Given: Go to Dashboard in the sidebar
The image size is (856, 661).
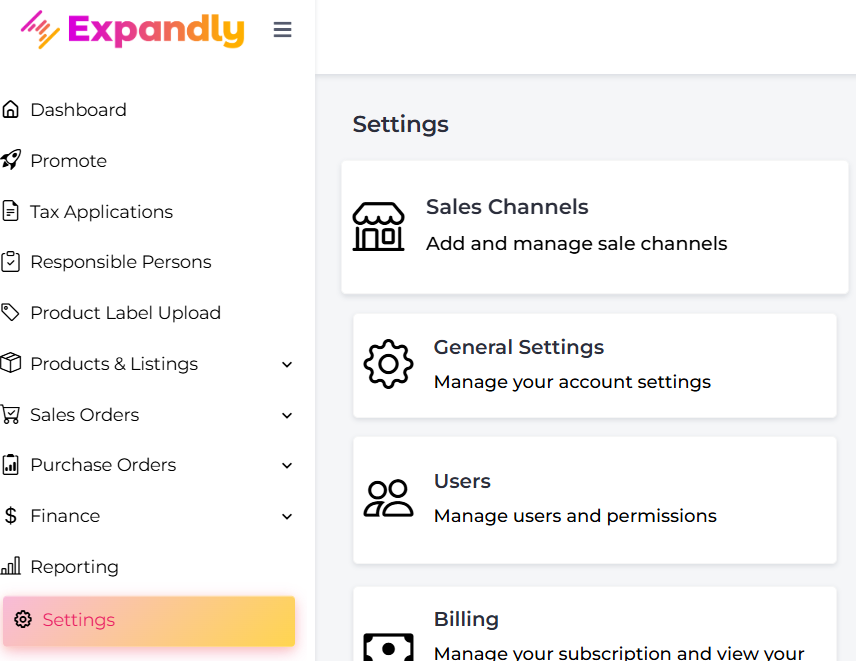Looking at the screenshot, I should 78,110.
